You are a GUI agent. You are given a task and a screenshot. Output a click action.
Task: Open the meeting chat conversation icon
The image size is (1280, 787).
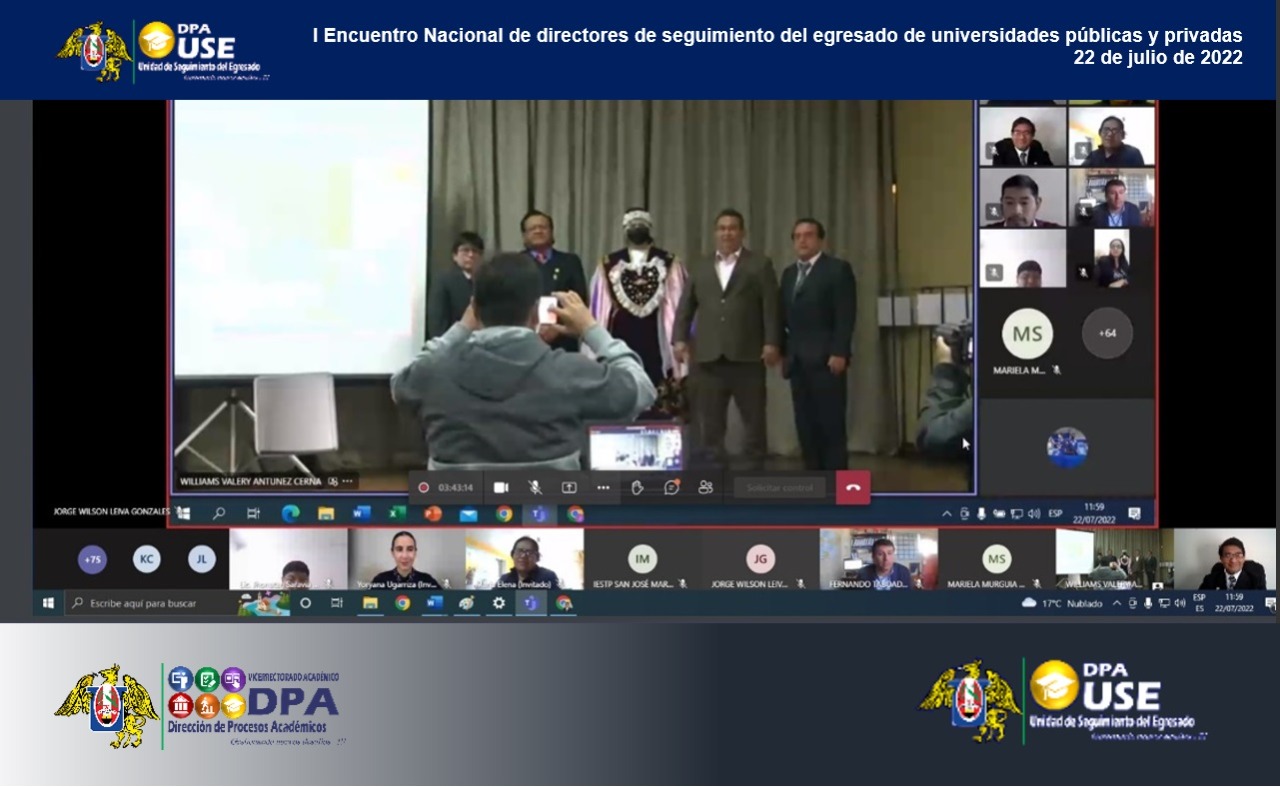[672, 487]
